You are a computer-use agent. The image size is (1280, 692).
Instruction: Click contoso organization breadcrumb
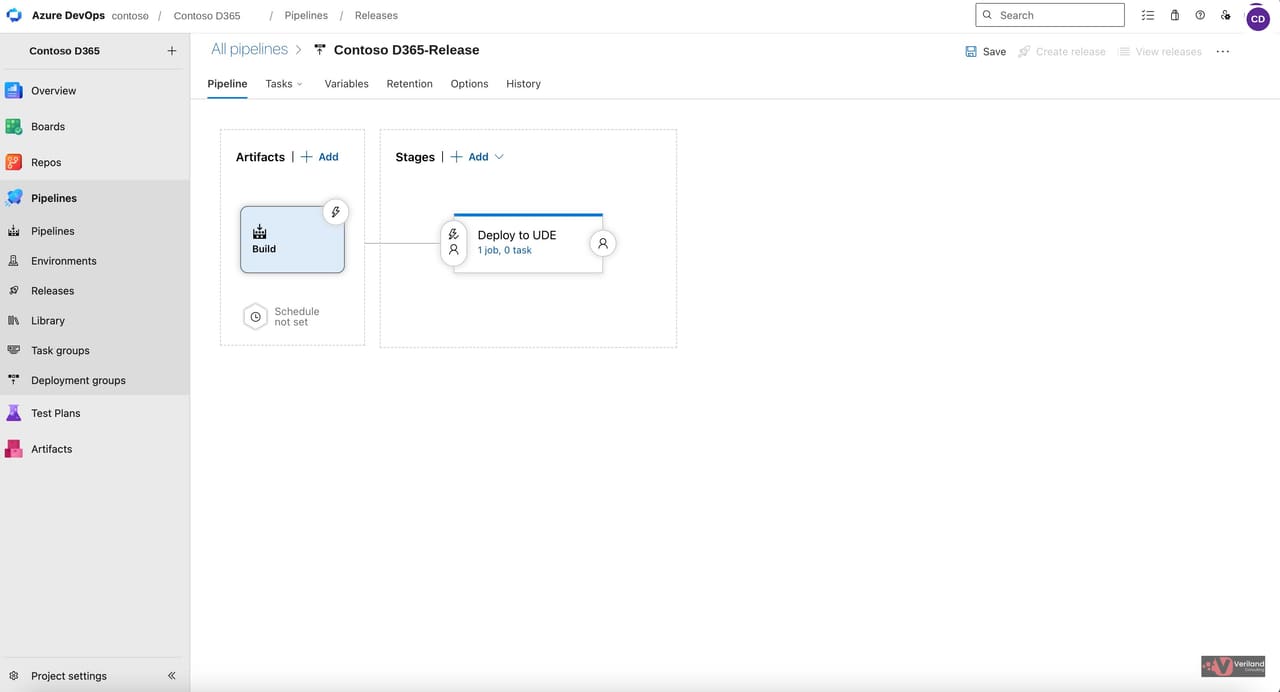130,16
